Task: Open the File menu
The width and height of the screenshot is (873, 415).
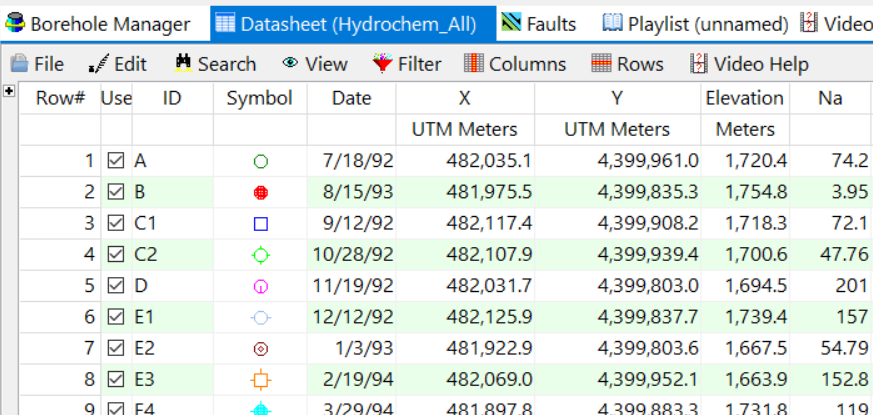Action: pyautogui.click(x=37, y=64)
